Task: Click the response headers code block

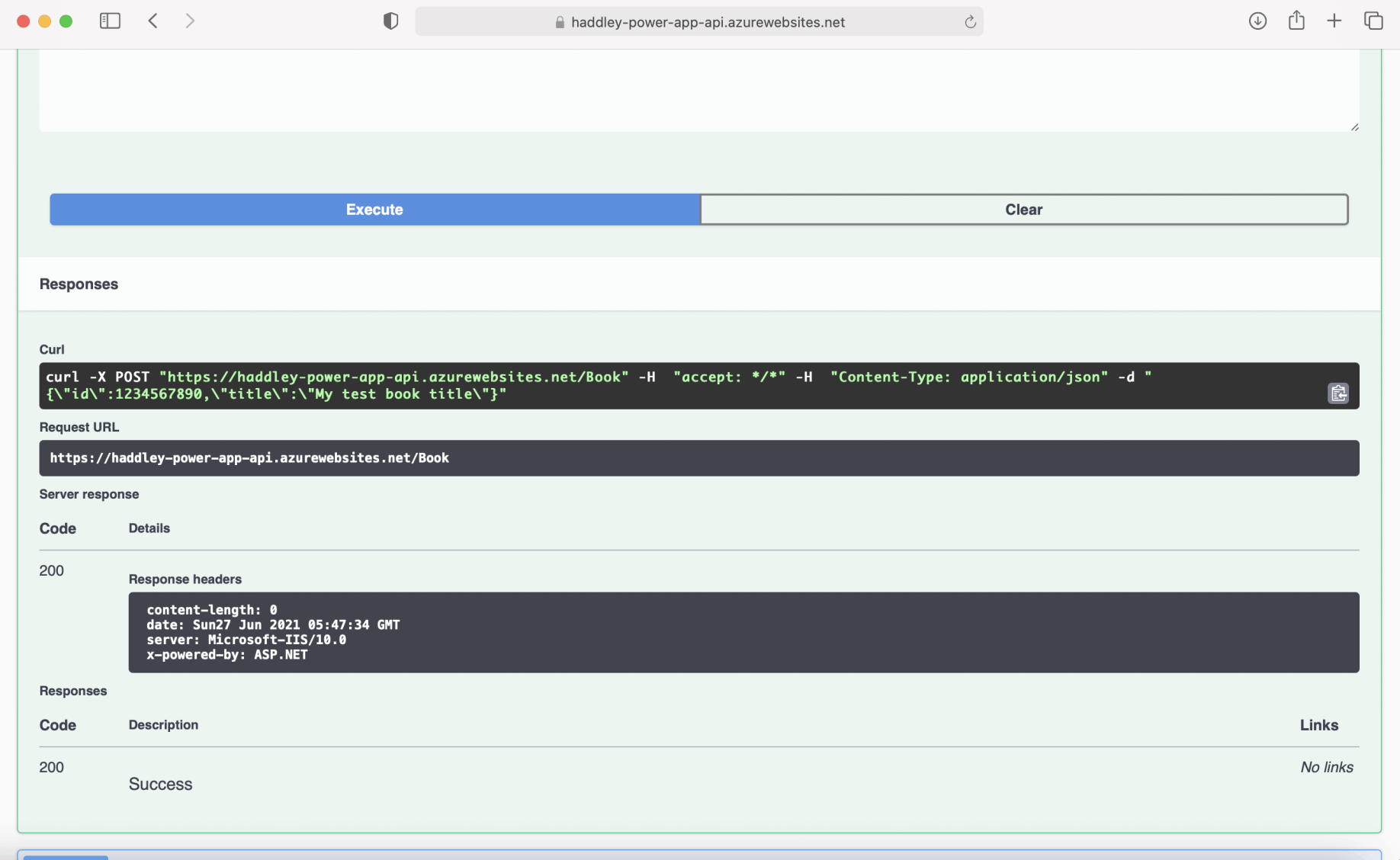Action: coord(743,632)
